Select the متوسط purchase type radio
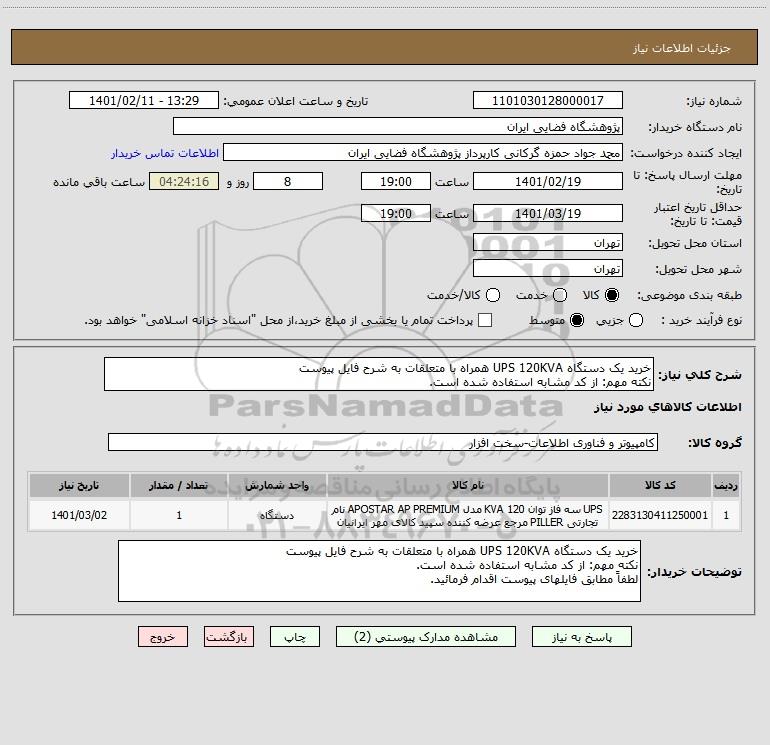 [577, 320]
